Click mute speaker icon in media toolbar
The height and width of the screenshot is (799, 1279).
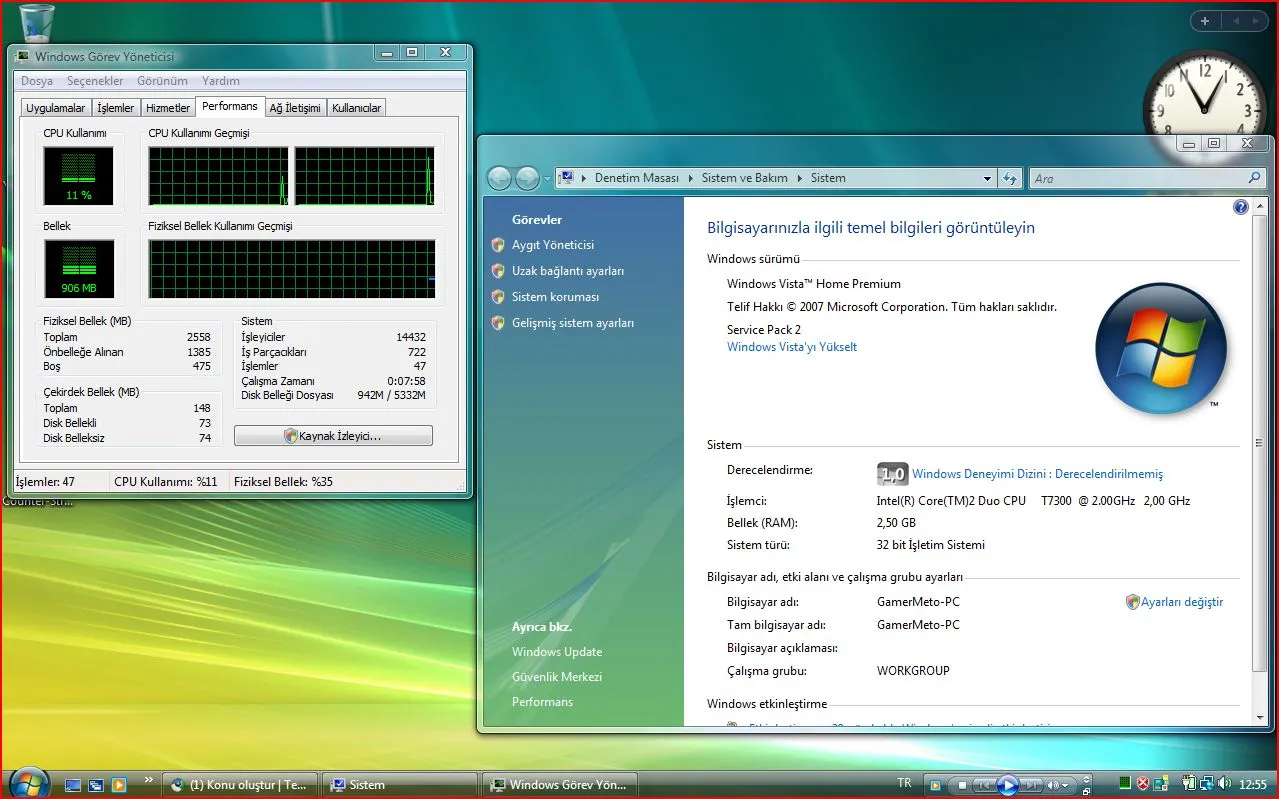point(1053,785)
